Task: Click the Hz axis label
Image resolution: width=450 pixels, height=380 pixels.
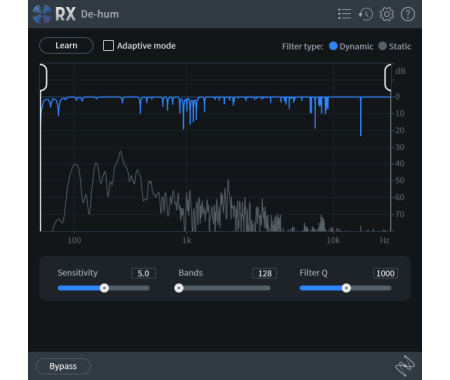Action: click(385, 240)
